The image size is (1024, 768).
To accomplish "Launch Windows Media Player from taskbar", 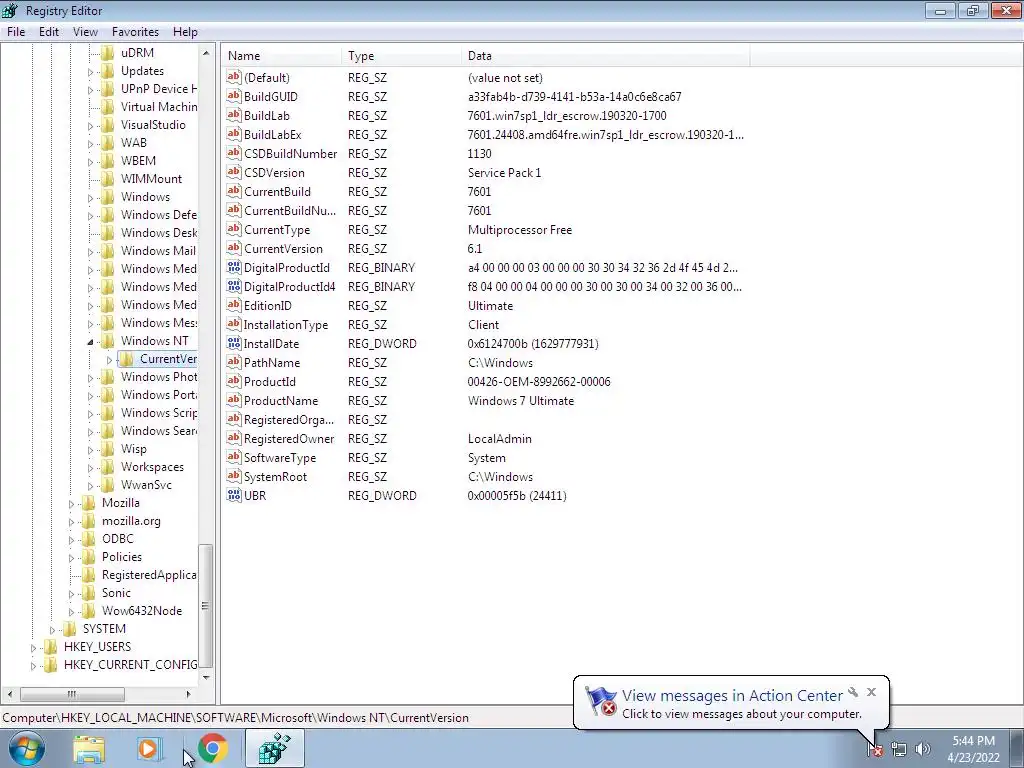I will 148,749.
